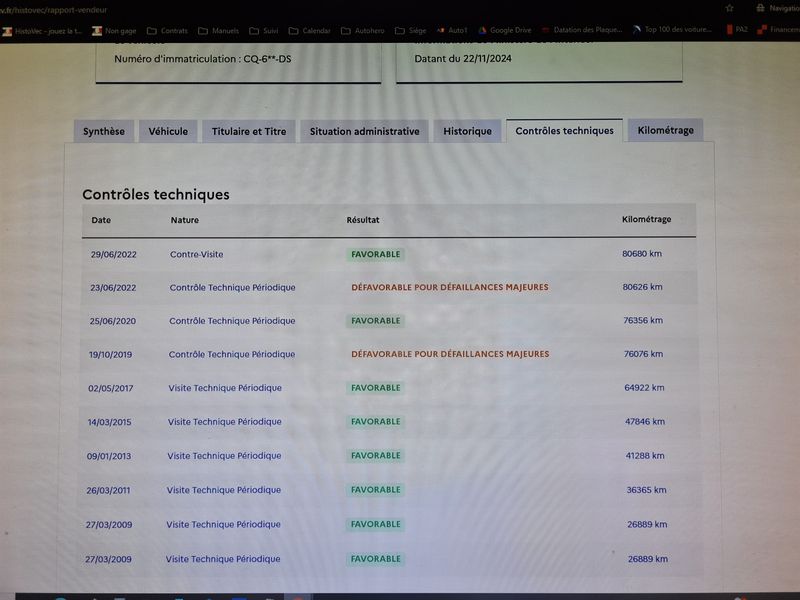Open the Auto1 bookmark
This screenshot has height=600, width=800.
click(x=452, y=31)
